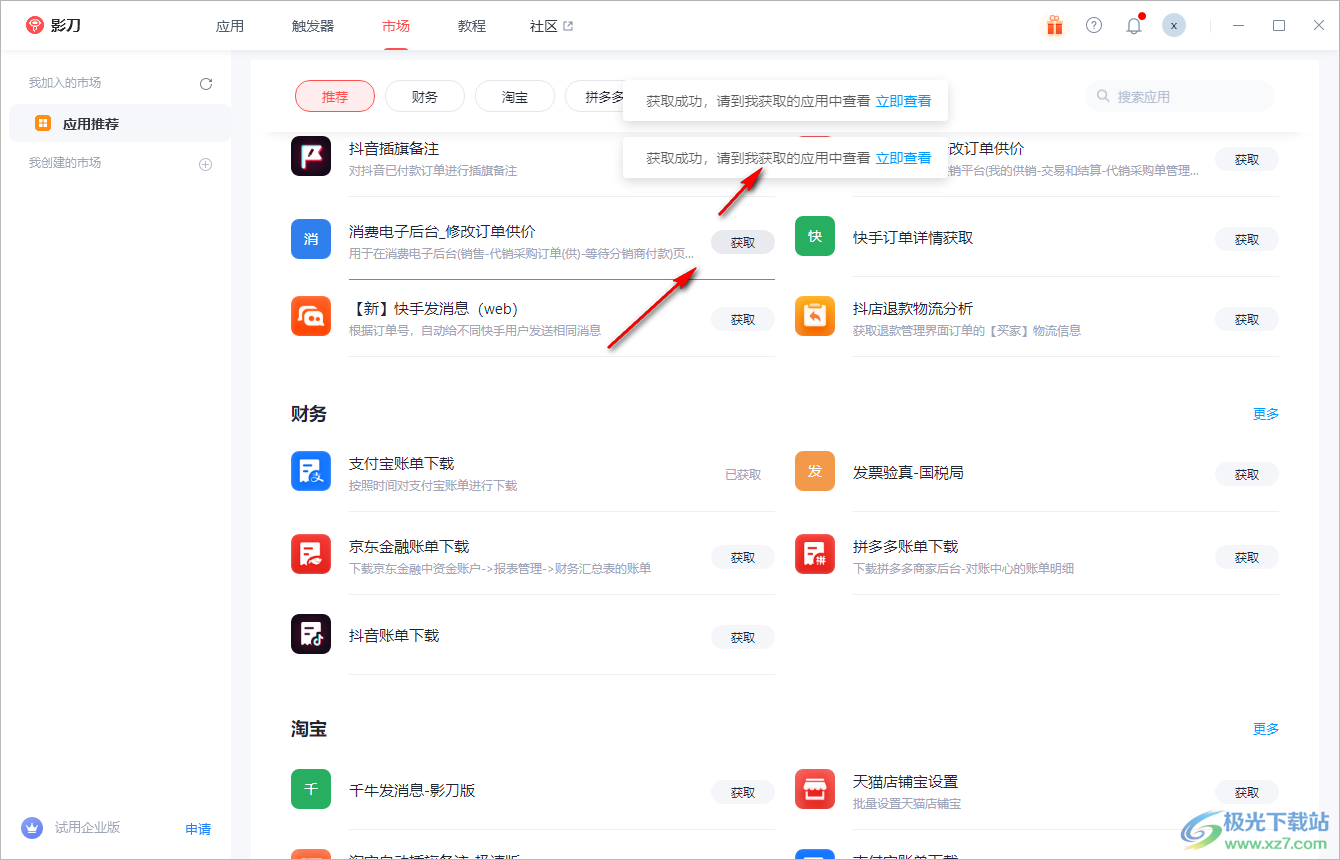Click the 试用企业版 label
The height and width of the screenshot is (860, 1340).
tap(88, 827)
